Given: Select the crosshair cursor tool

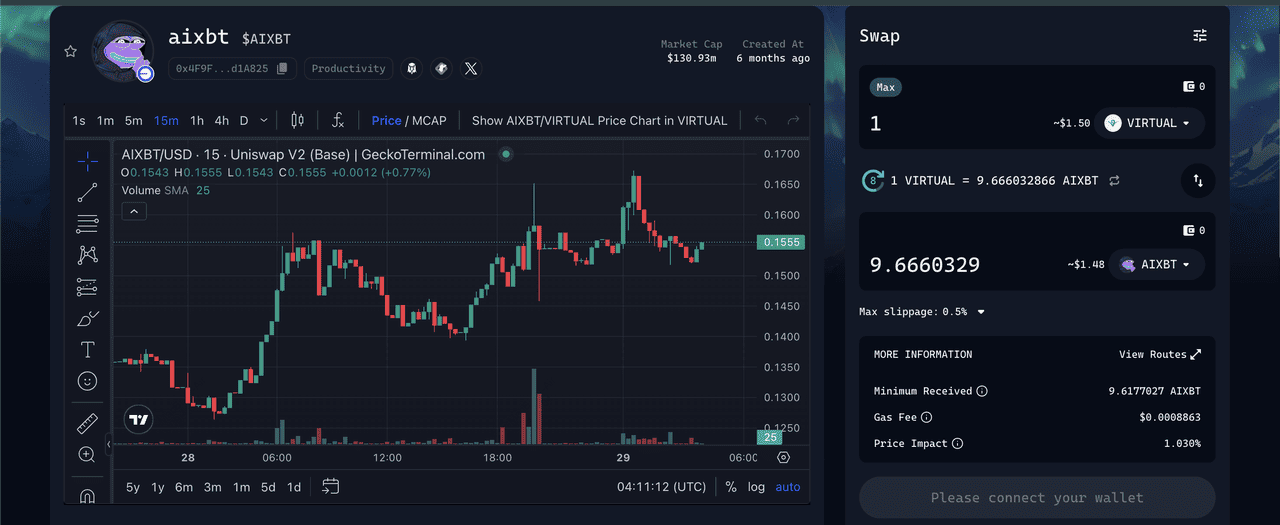Looking at the screenshot, I should [x=87, y=161].
